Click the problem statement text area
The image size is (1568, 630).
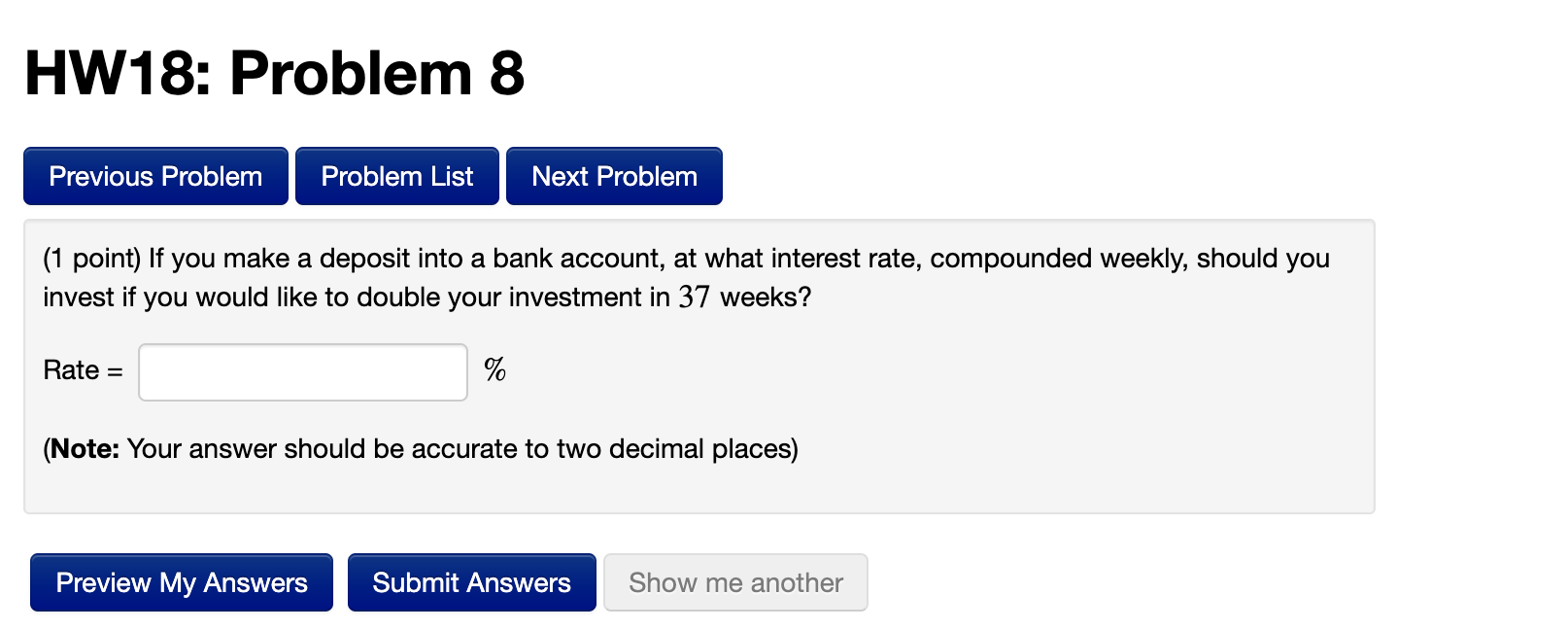pyautogui.click(x=680, y=278)
